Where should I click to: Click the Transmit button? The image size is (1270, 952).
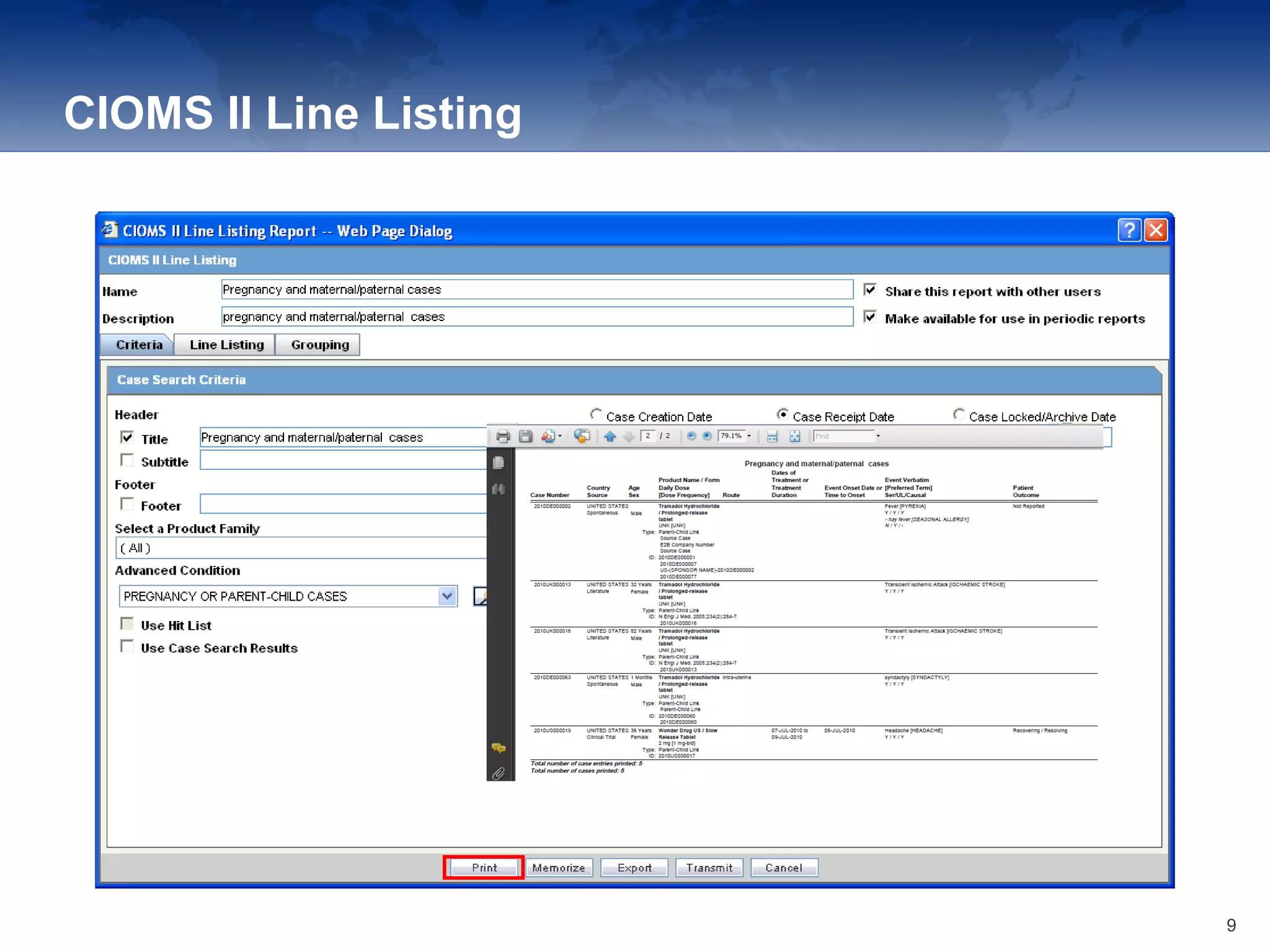coord(709,868)
